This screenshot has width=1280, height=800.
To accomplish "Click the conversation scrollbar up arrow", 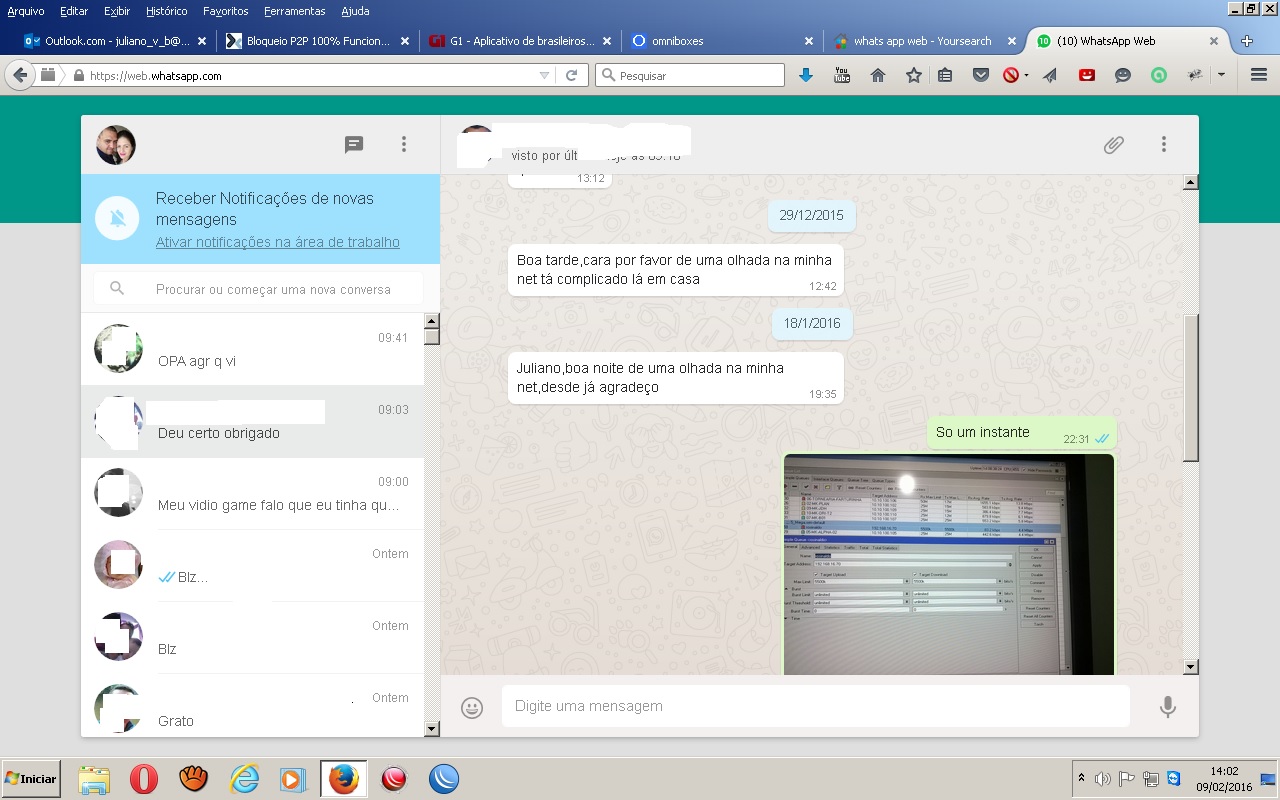I will pyautogui.click(x=1190, y=182).
